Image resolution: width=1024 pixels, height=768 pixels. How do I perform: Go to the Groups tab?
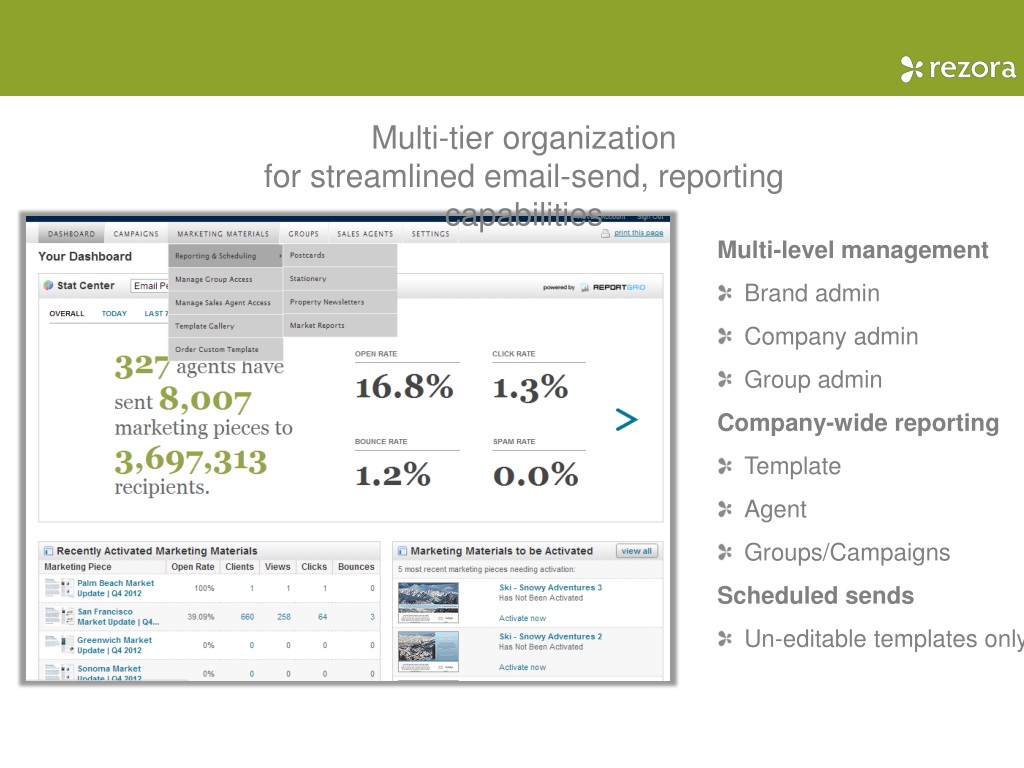(304, 234)
